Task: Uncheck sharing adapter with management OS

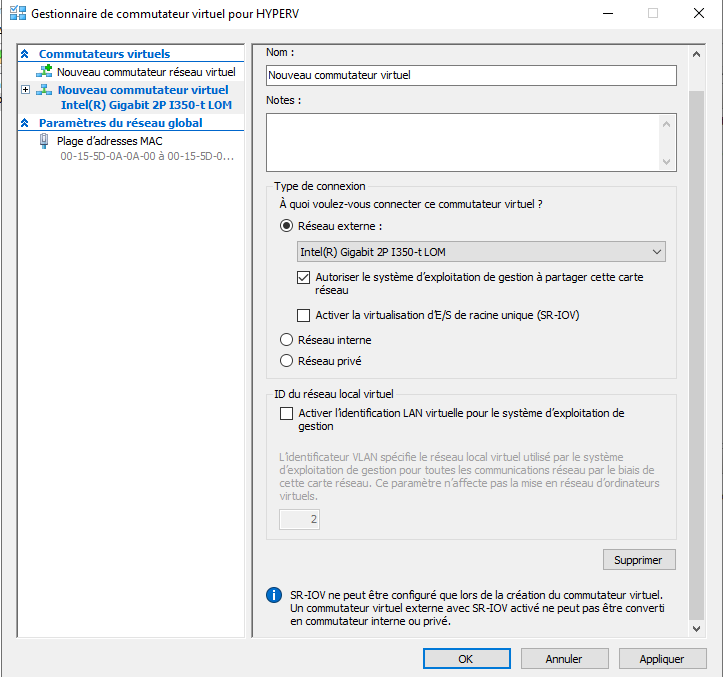Action: [x=305, y=277]
